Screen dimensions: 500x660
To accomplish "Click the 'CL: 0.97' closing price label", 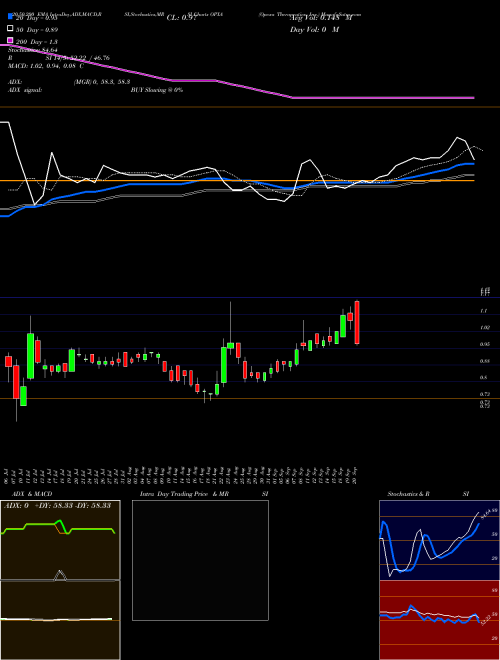I will (181, 18).
